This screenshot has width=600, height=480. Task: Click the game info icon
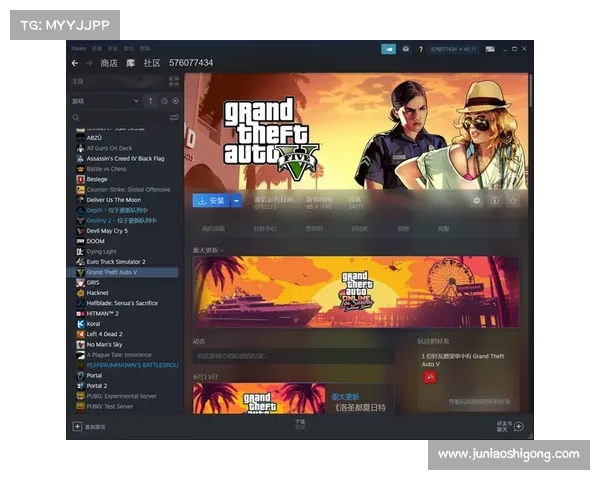pos(494,200)
